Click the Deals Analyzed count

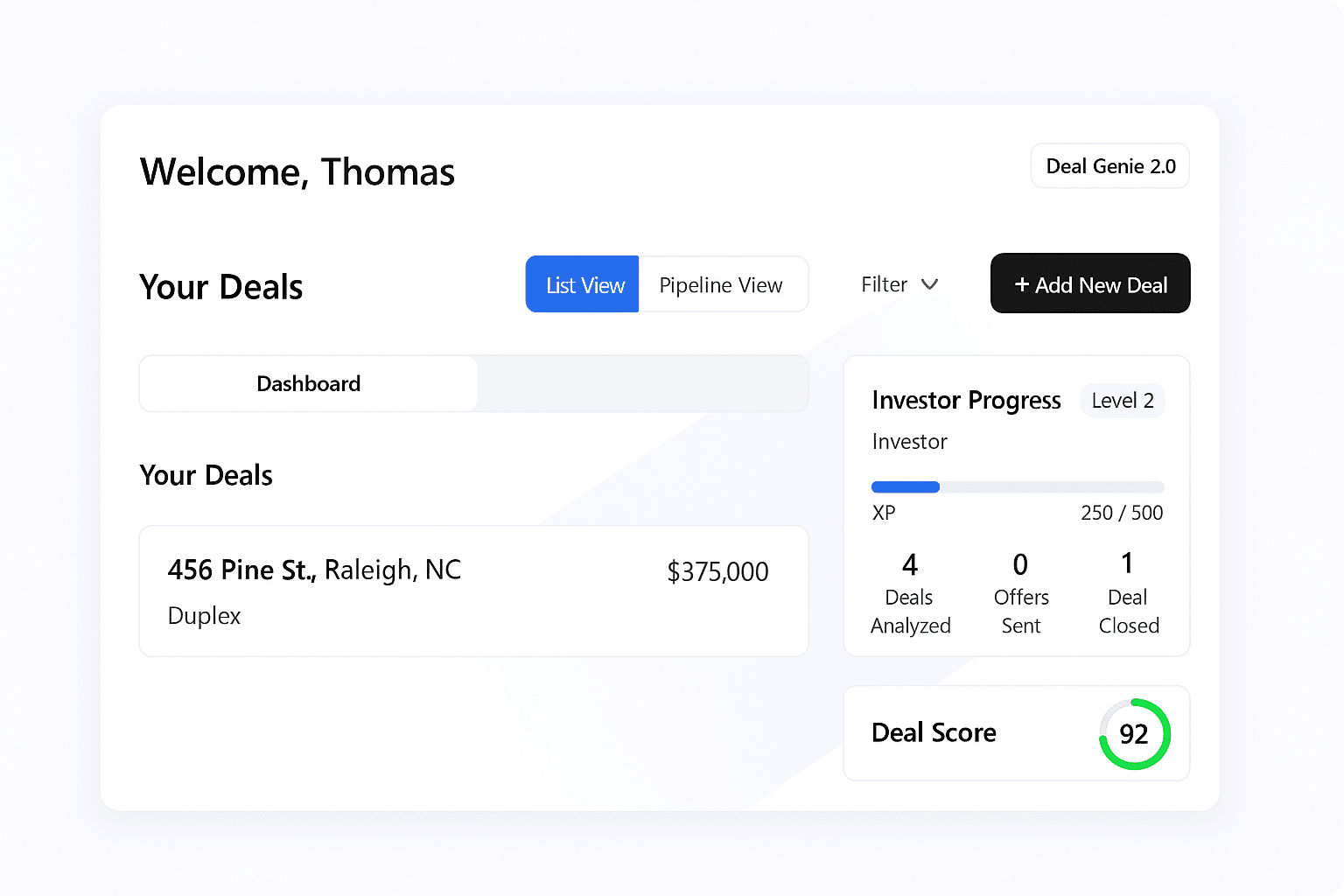(x=910, y=593)
